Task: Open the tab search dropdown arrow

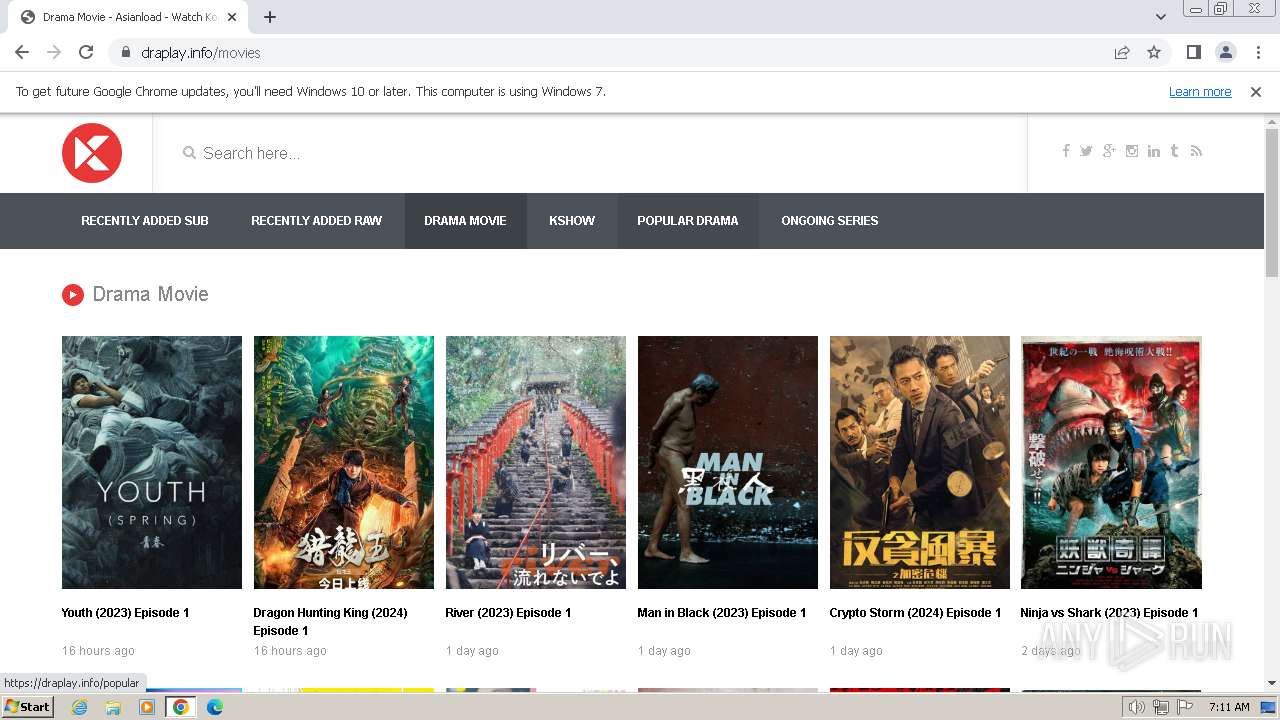Action: click(x=1161, y=16)
